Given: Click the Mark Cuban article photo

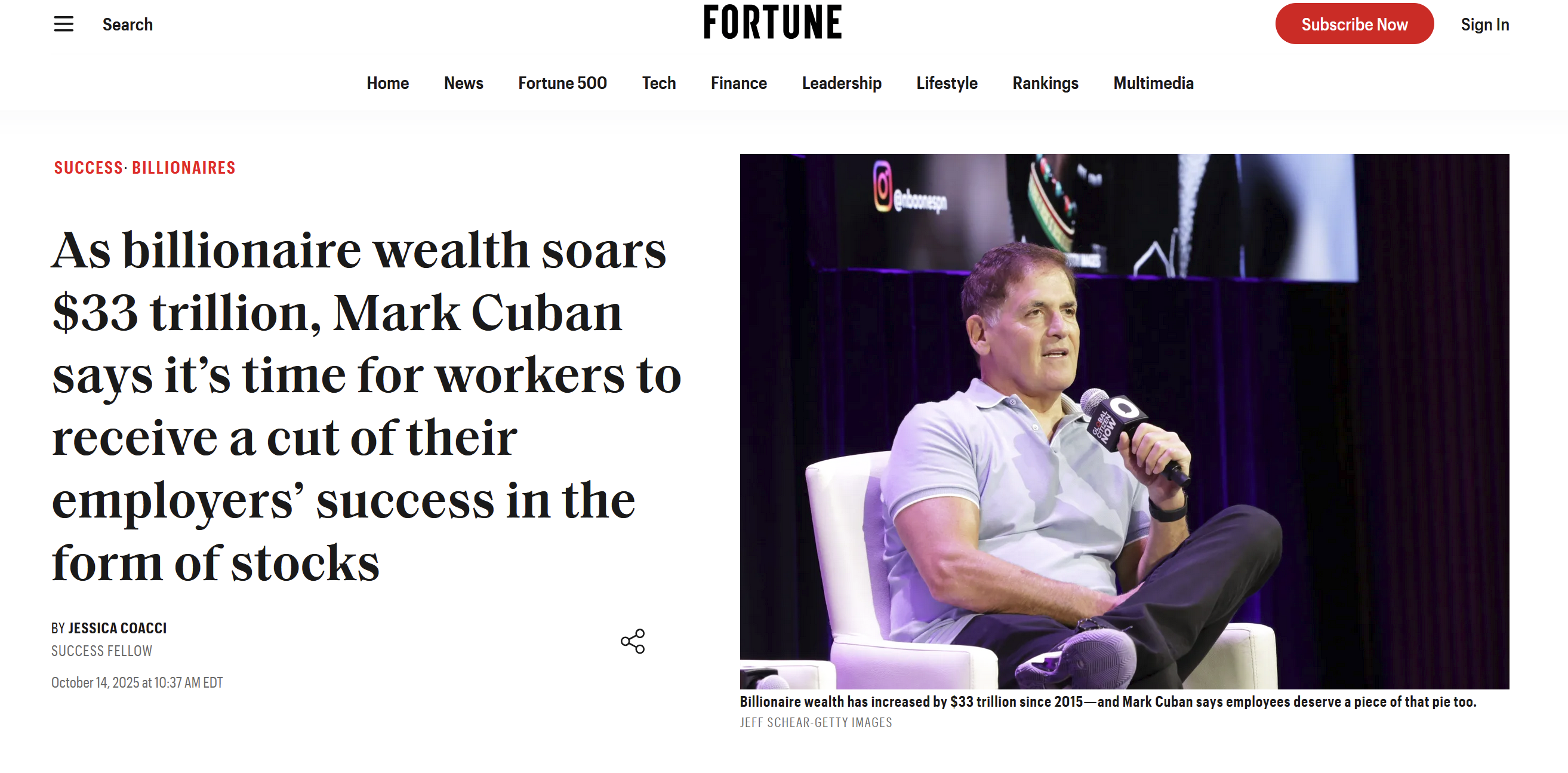Looking at the screenshot, I should point(1124,421).
